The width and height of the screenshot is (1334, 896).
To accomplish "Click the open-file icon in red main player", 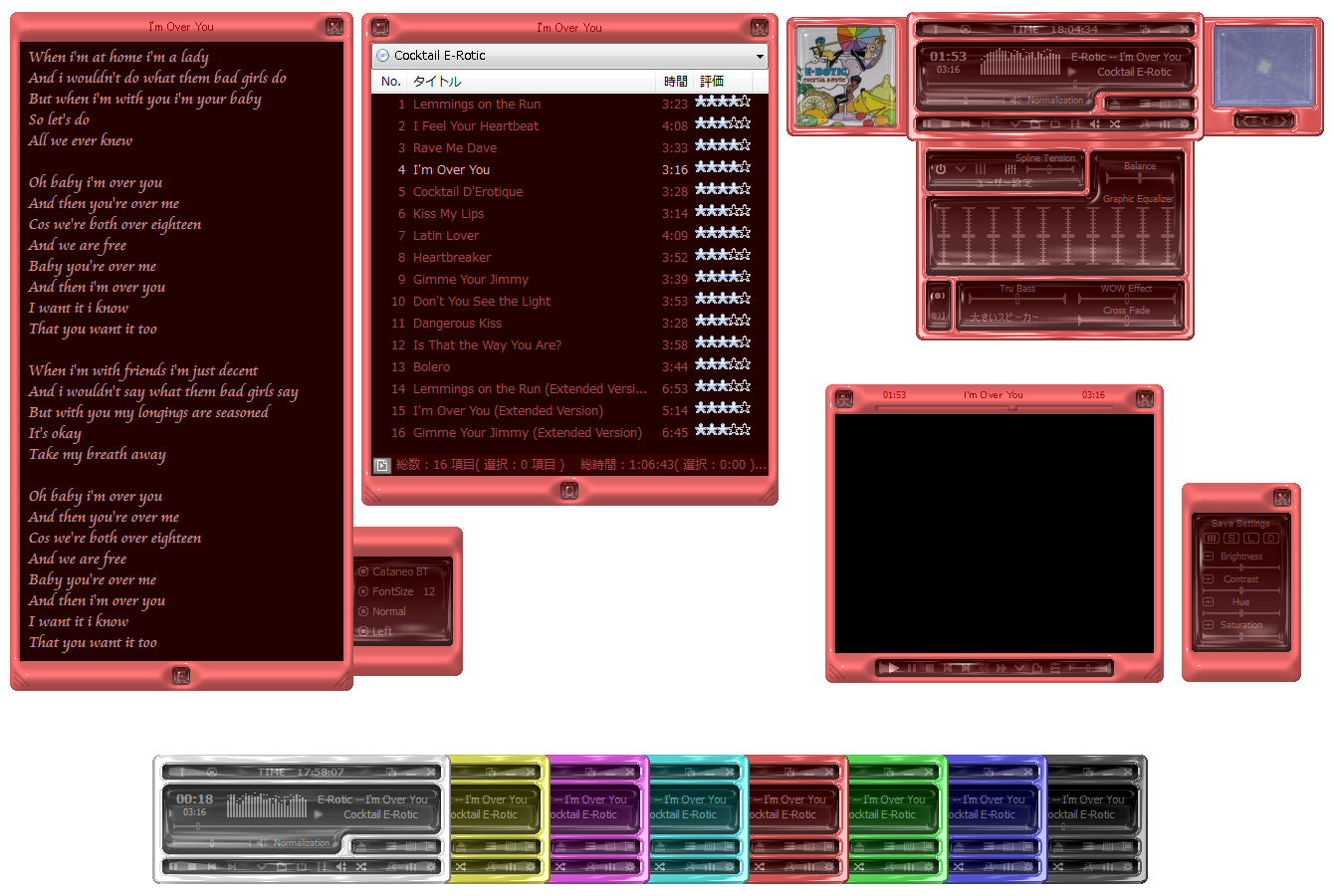I will pos(1035,124).
